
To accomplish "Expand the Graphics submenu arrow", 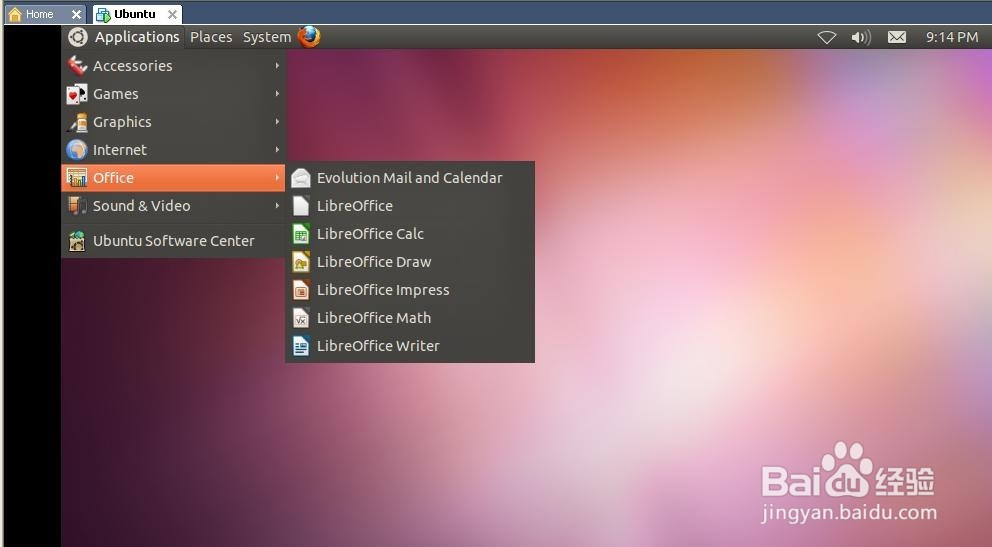I will coord(277,121).
